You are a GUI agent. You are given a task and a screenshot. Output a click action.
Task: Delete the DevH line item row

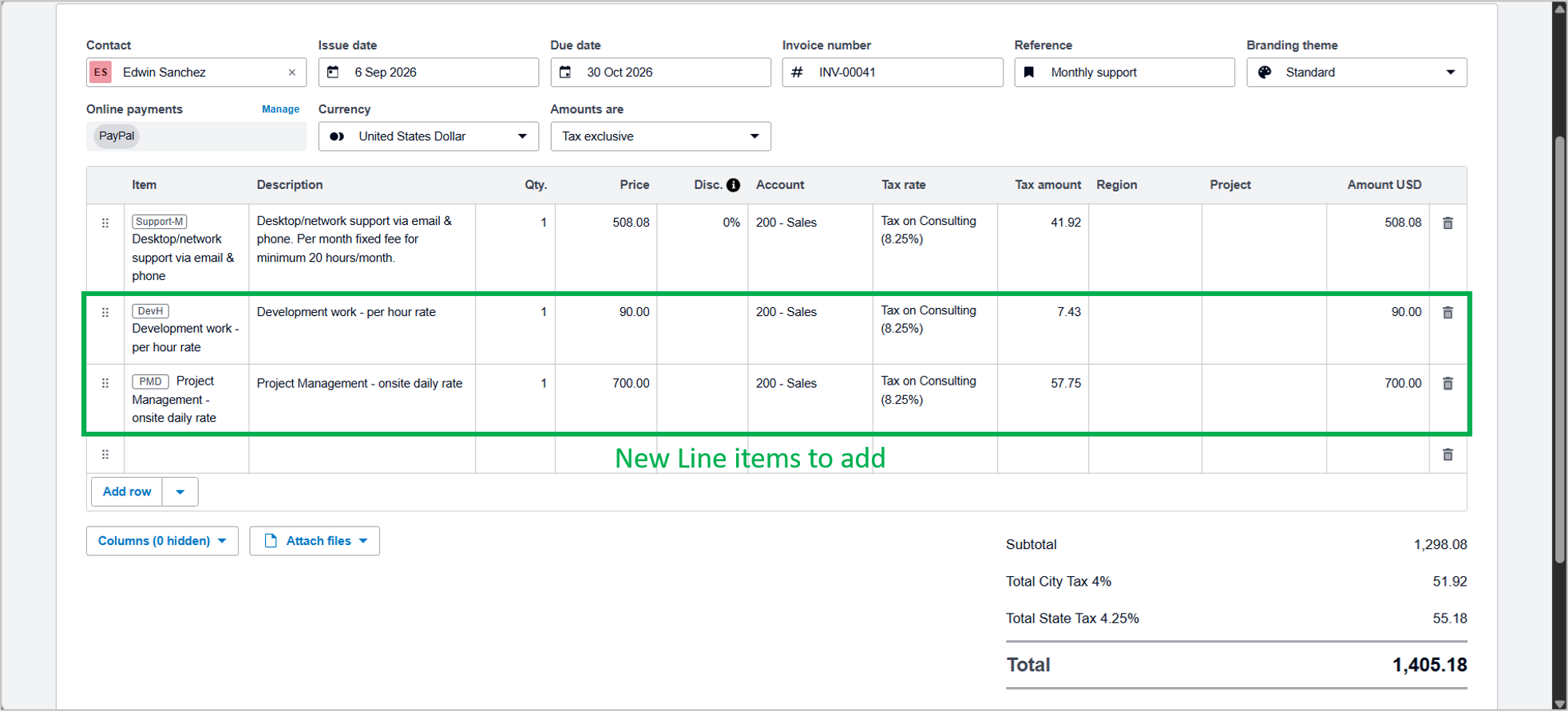click(1447, 313)
